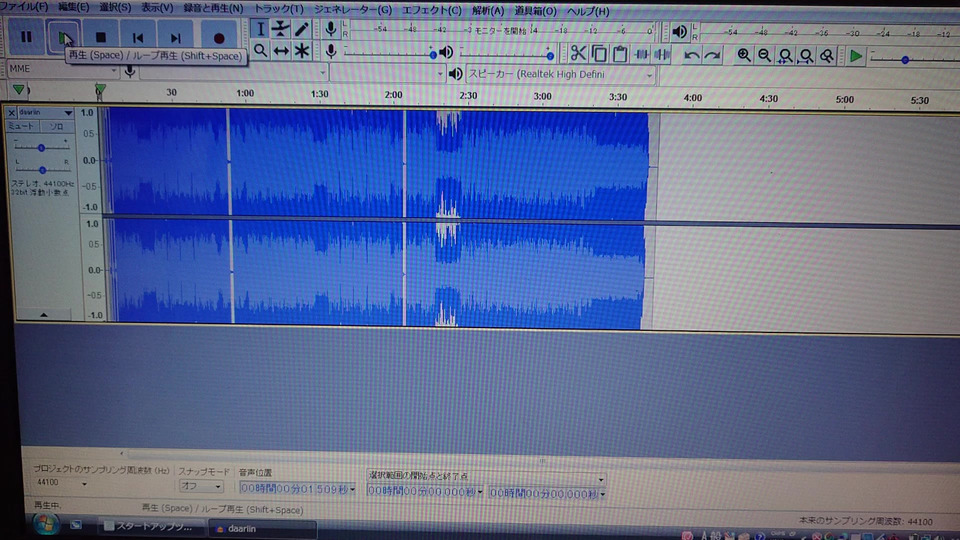The image size is (960, 540).
Task: Close the daarlin track with X
Action: pos(11,113)
